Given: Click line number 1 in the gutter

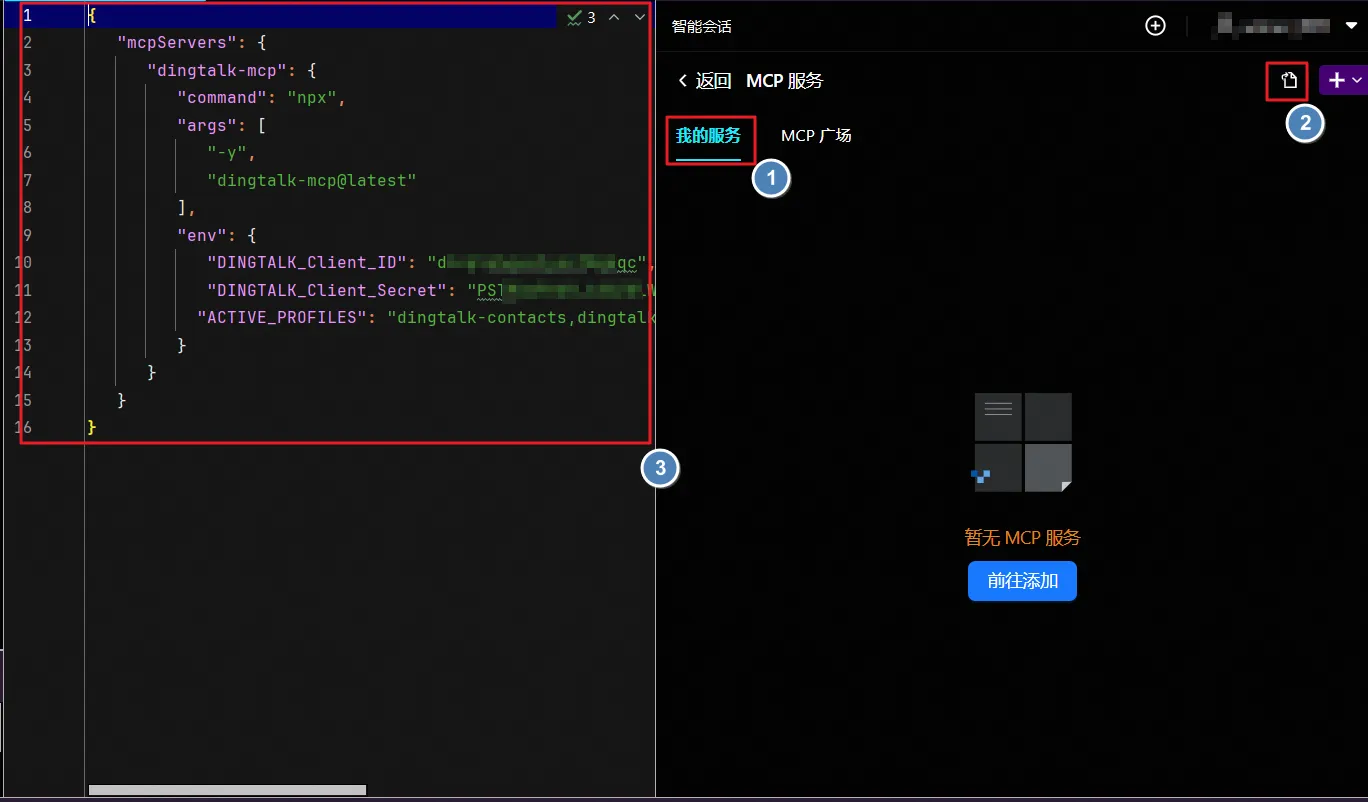Looking at the screenshot, I should click(x=27, y=16).
